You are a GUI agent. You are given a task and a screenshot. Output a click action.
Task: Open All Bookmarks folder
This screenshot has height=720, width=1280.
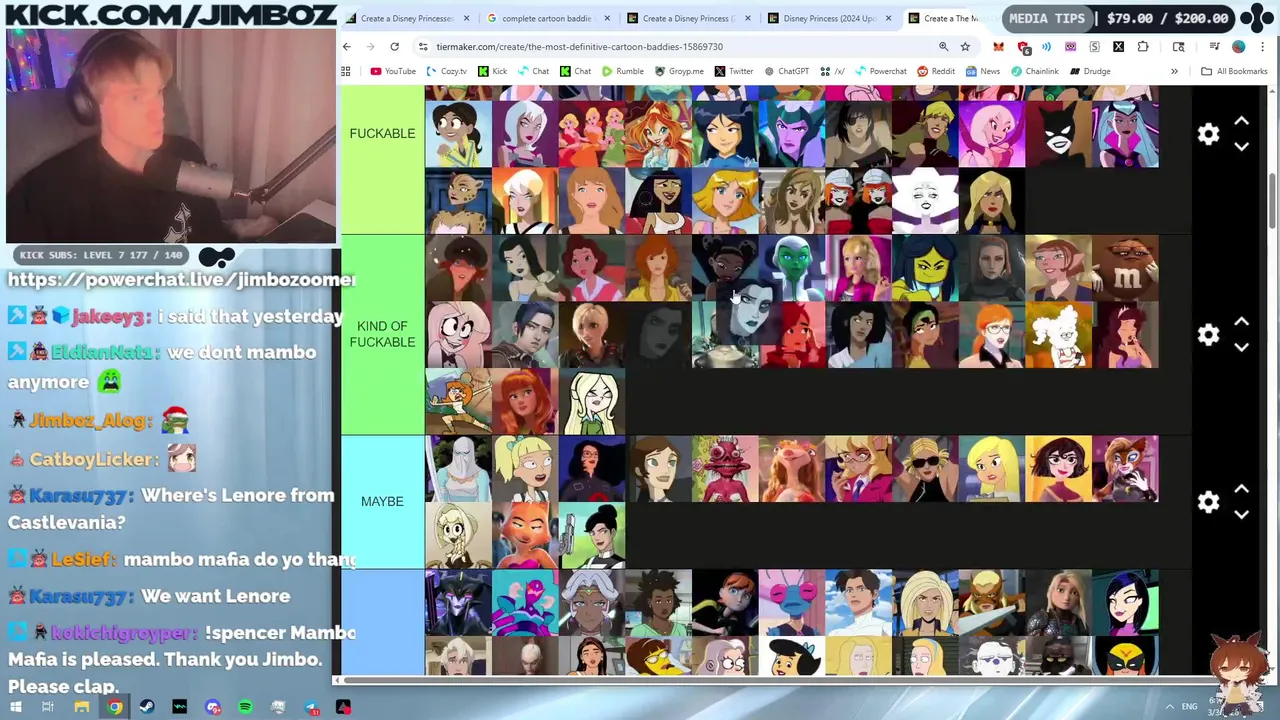point(1234,71)
